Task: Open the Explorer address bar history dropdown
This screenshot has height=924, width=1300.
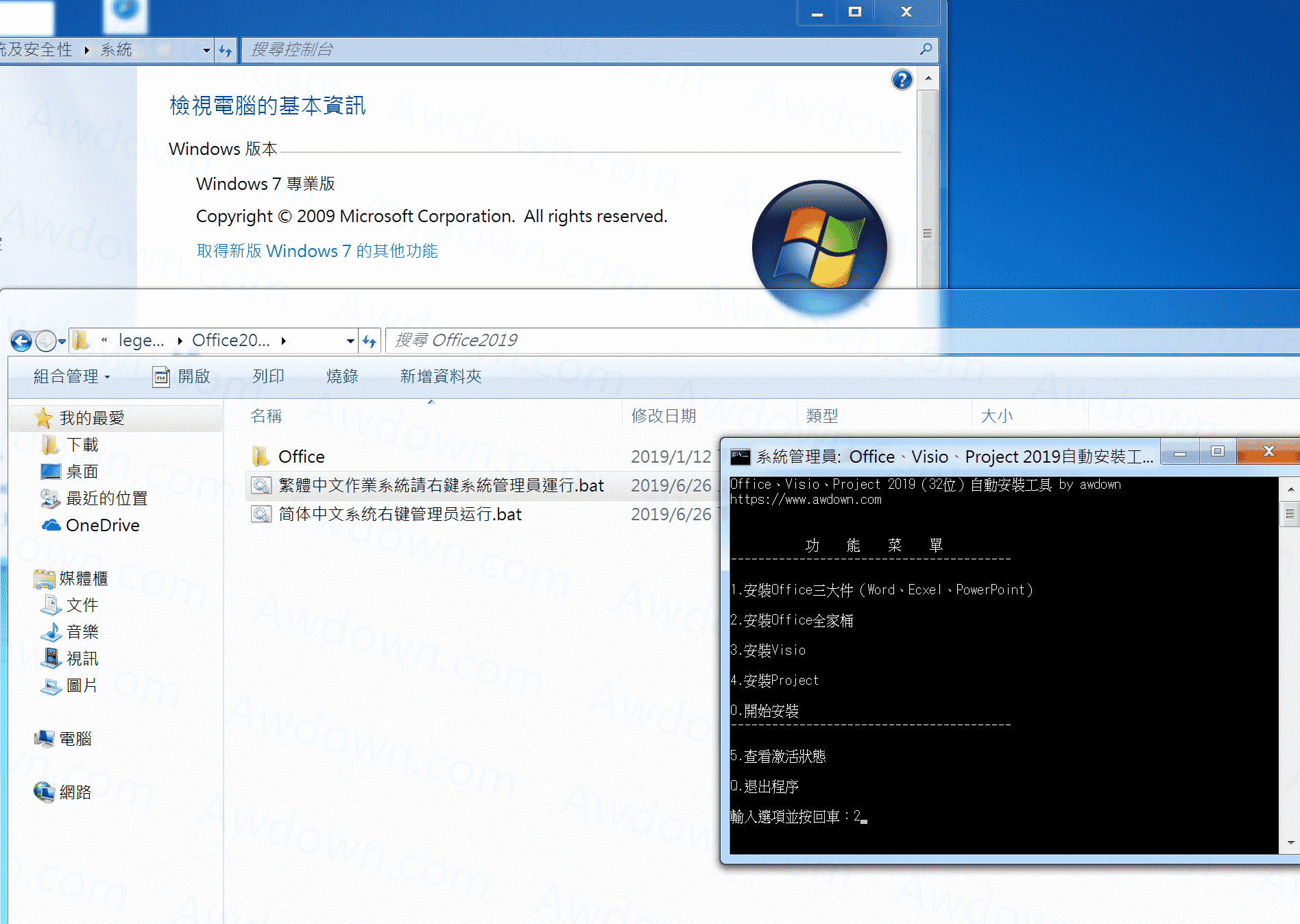Action: click(350, 341)
